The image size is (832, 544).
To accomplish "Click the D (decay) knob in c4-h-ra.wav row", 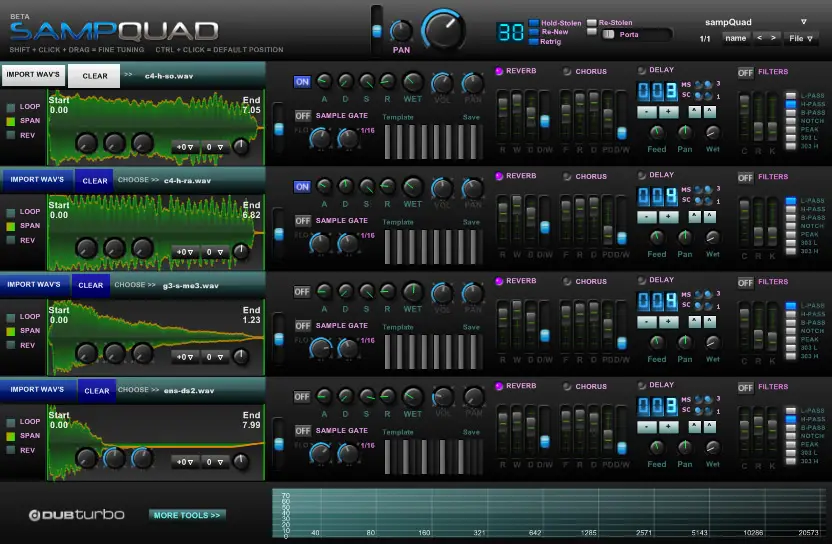I will (x=345, y=186).
